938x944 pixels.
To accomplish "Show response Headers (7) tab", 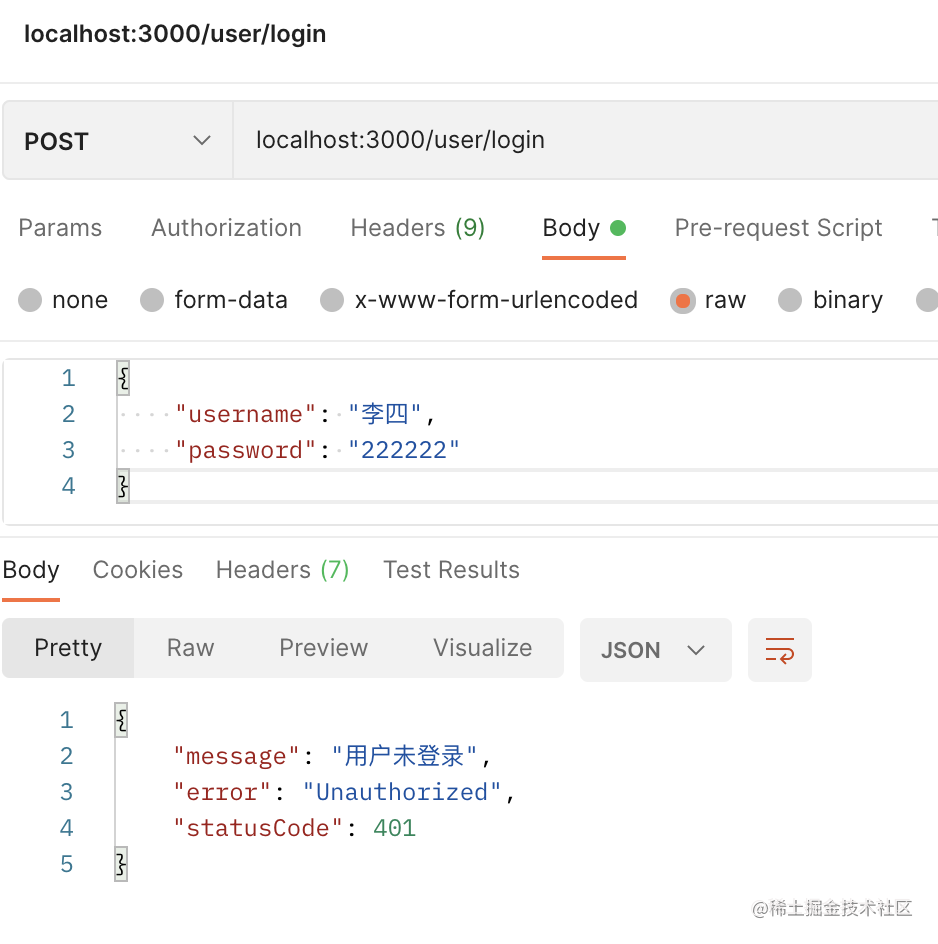I will click(282, 570).
